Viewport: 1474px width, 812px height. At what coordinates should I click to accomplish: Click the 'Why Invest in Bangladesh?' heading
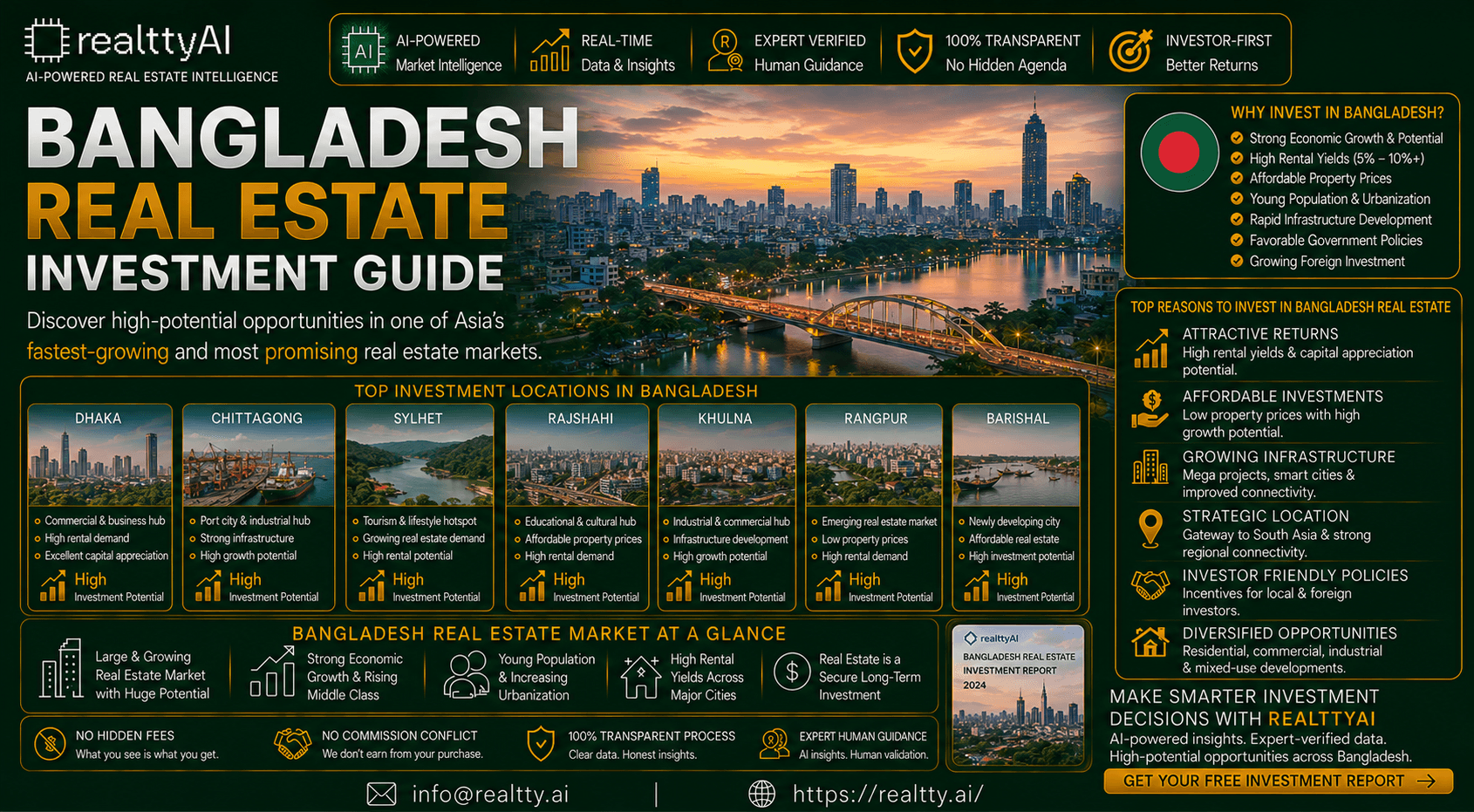click(x=1337, y=113)
